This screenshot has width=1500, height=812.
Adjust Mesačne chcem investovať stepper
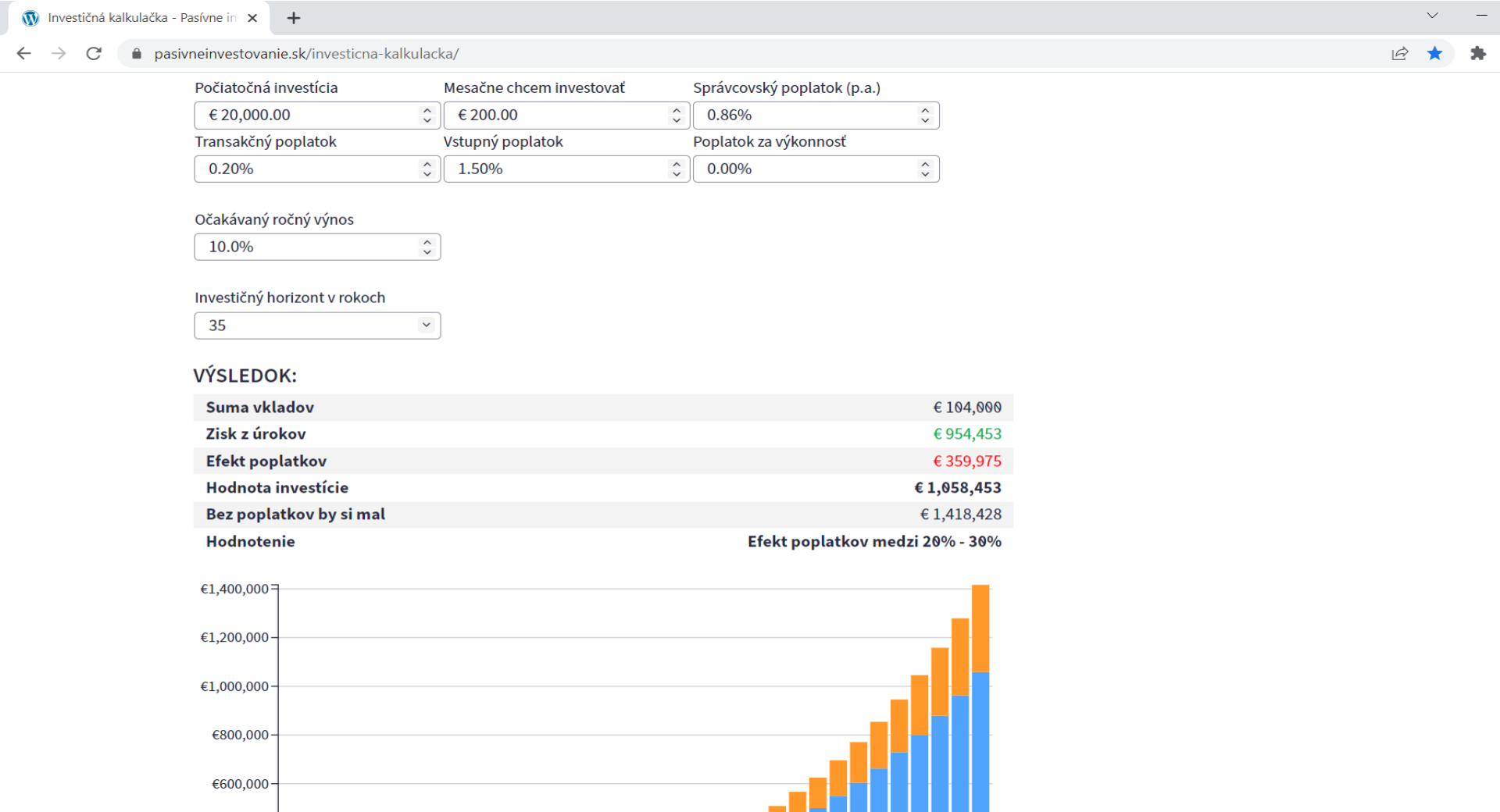pyautogui.click(x=677, y=115)
